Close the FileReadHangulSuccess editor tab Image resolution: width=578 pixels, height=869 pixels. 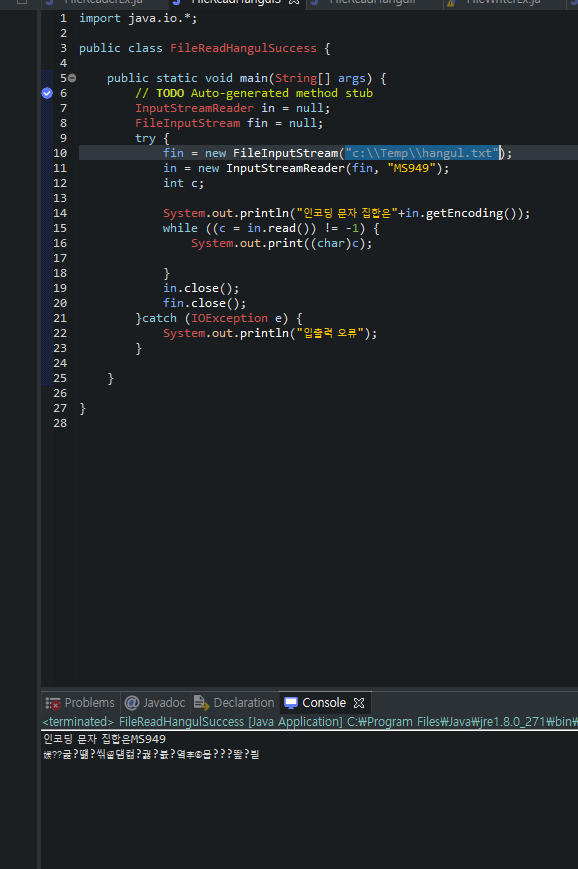pyautogui.click(x=294, y=2)
